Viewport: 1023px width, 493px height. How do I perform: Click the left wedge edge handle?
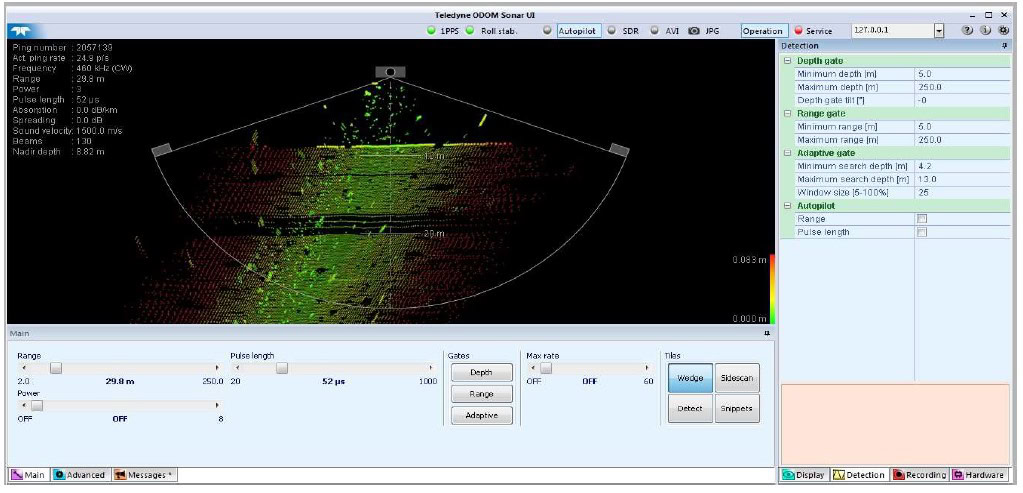click(x=162, y=150)
